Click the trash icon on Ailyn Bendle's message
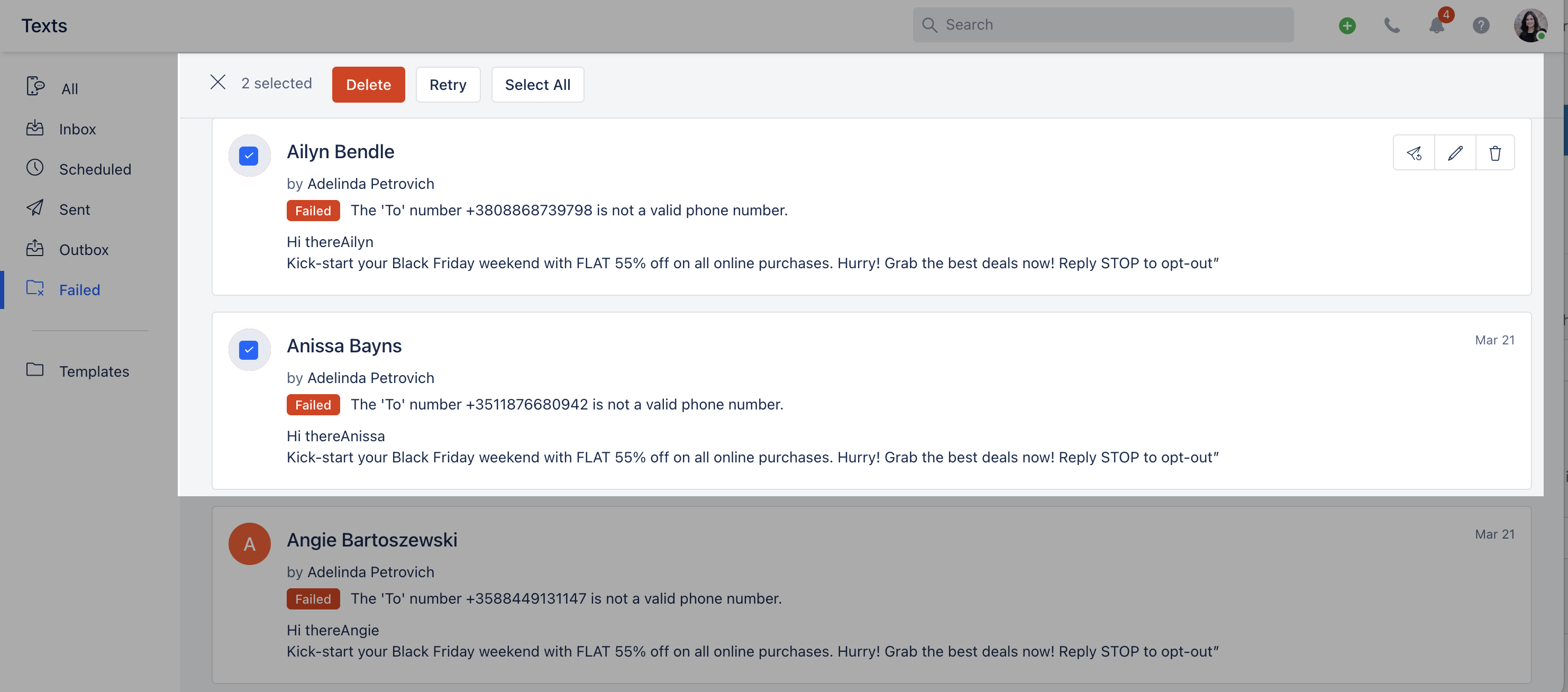This screenshot has width=1568, height=692. [x=1495, y=153]
